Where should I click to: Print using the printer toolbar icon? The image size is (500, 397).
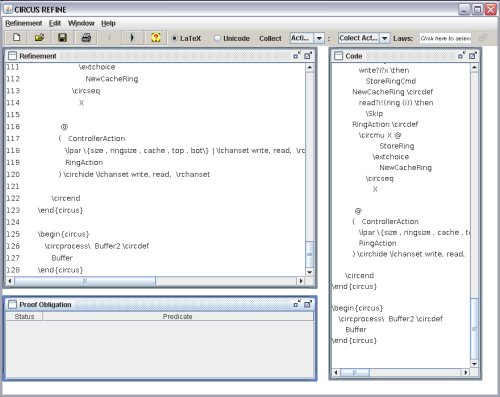coord(86,38)
